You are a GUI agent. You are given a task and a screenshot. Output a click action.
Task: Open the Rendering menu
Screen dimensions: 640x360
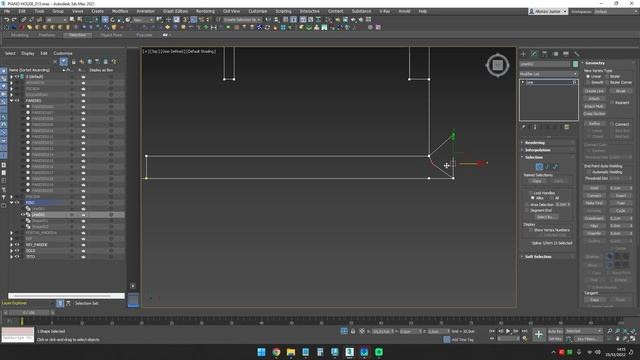coord(205,11)
